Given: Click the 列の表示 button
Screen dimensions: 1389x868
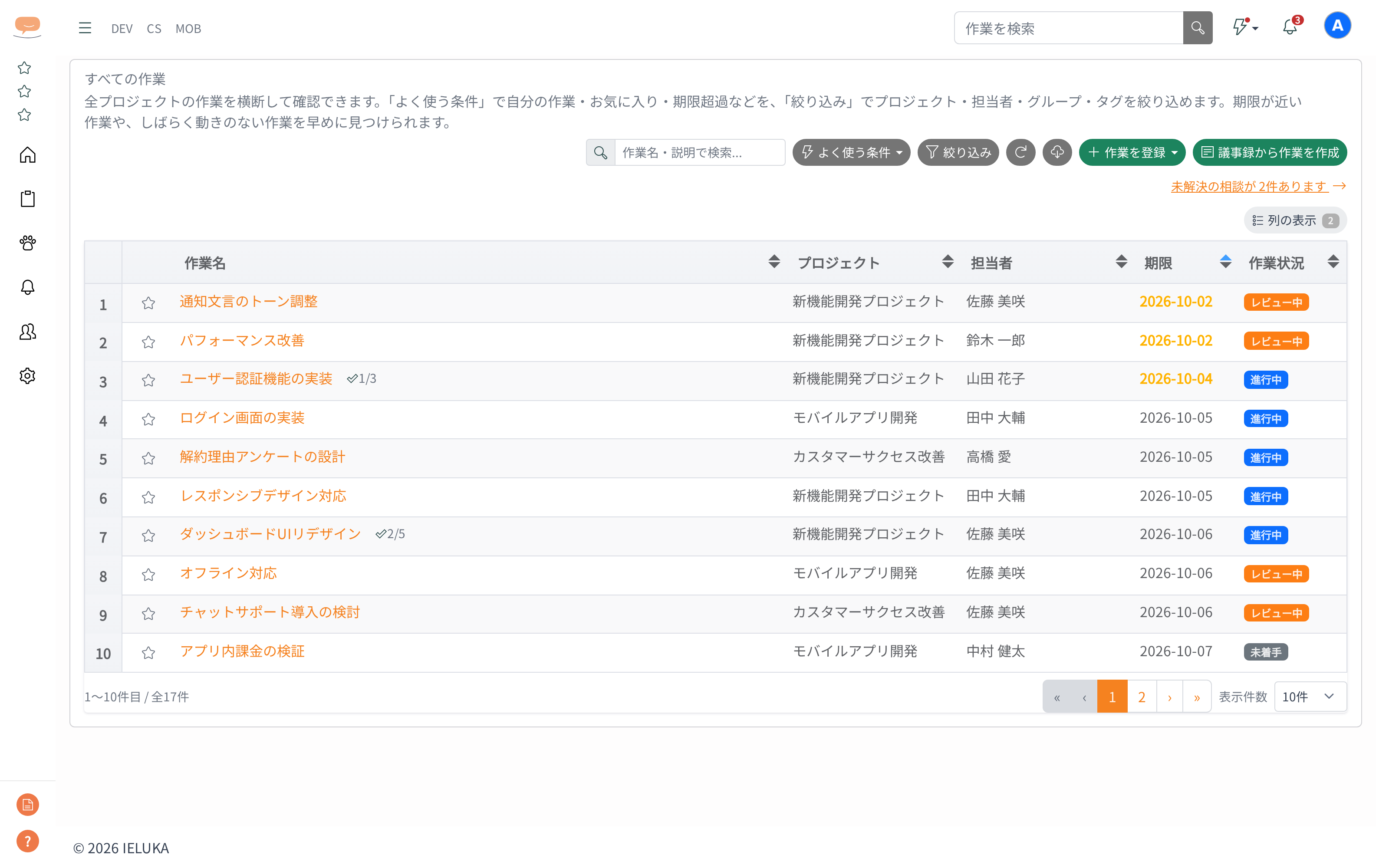Looking at the screenshot, I should click(x=1295, y=220).
